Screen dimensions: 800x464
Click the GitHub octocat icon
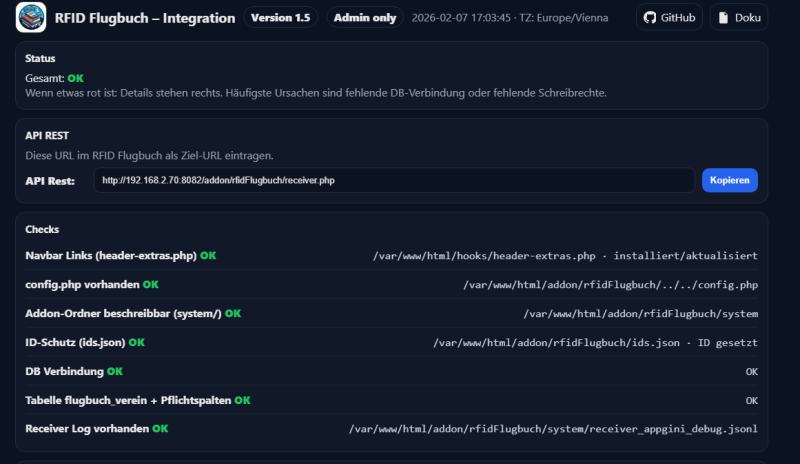click(x=650, y=18)
